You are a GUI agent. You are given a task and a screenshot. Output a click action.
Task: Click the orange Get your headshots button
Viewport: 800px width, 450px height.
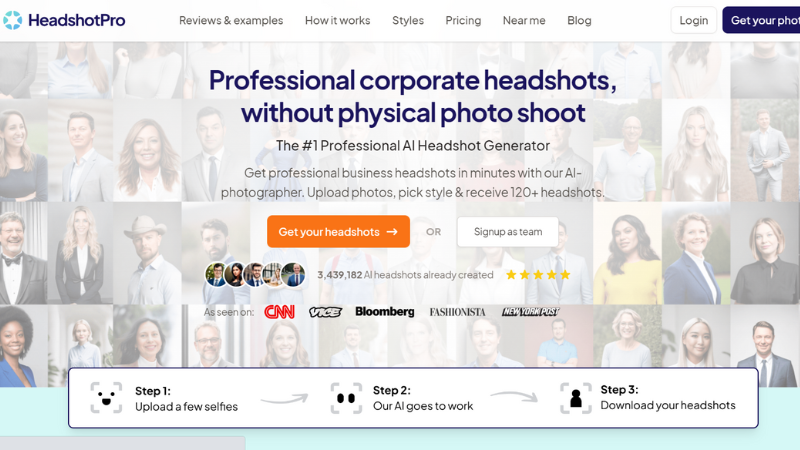338,232
